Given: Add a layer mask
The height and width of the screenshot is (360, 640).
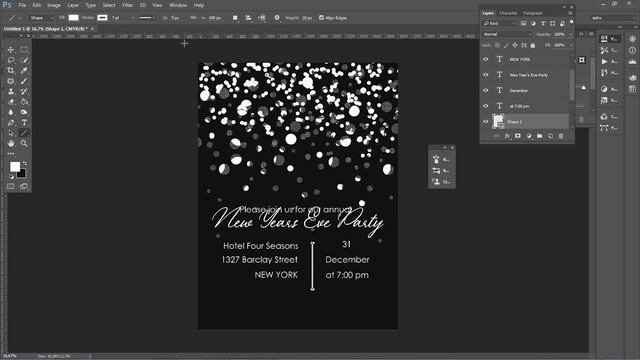Looking at the screenshot, I should point(518,136).
